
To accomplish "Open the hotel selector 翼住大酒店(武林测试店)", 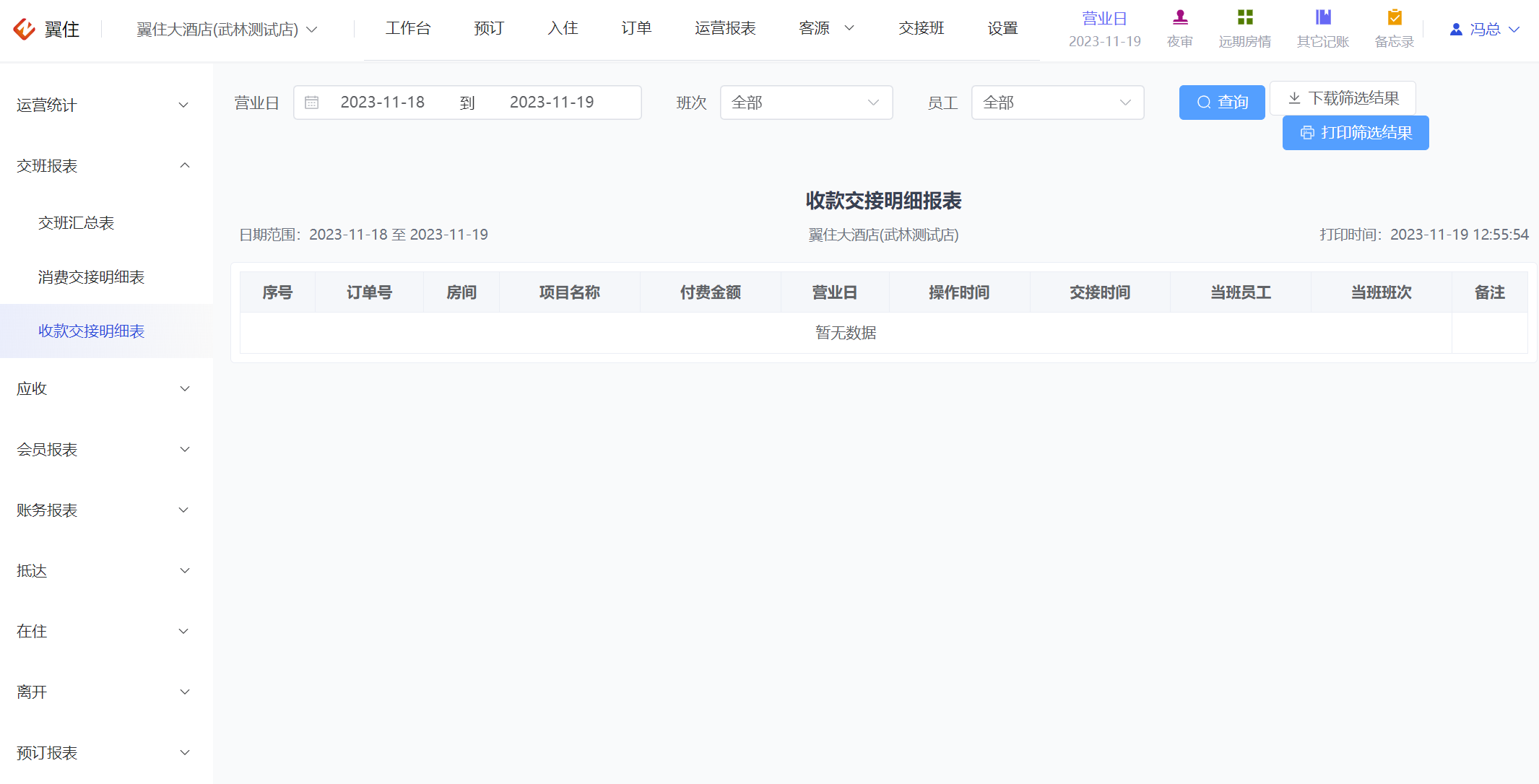I will 227,30.
